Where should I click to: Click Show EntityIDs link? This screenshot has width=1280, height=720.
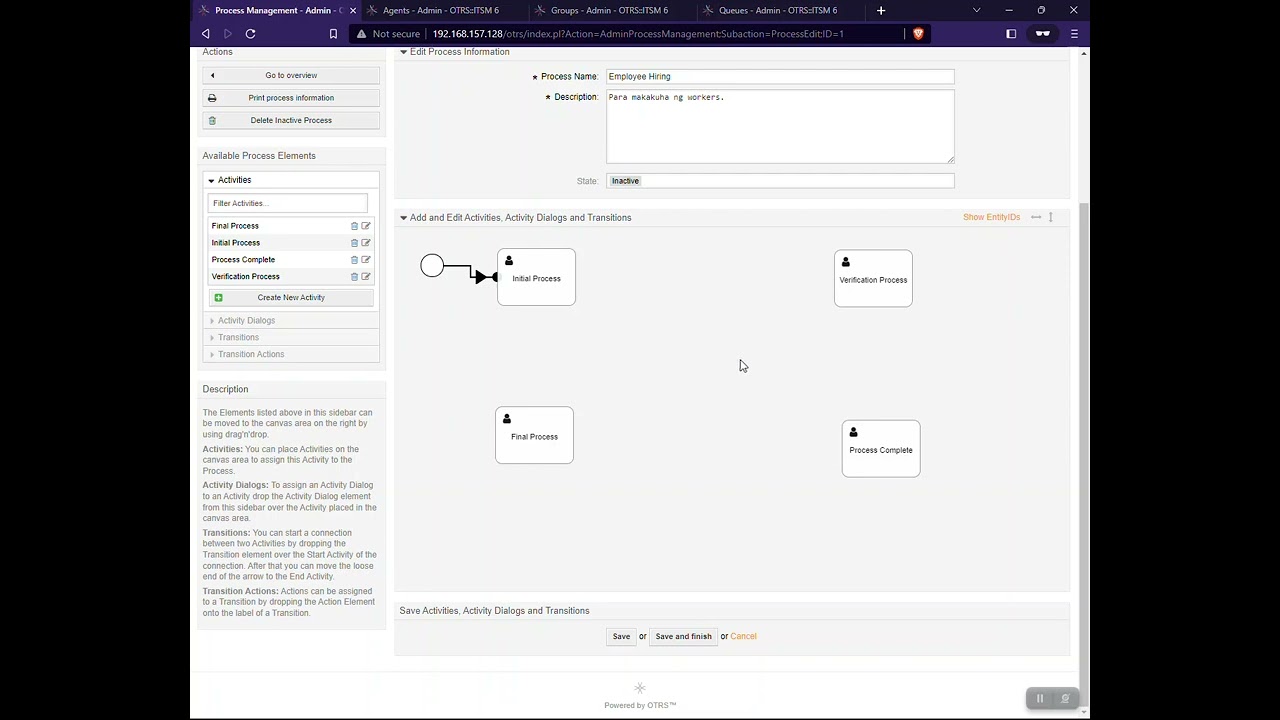click(x=991, y=217)
